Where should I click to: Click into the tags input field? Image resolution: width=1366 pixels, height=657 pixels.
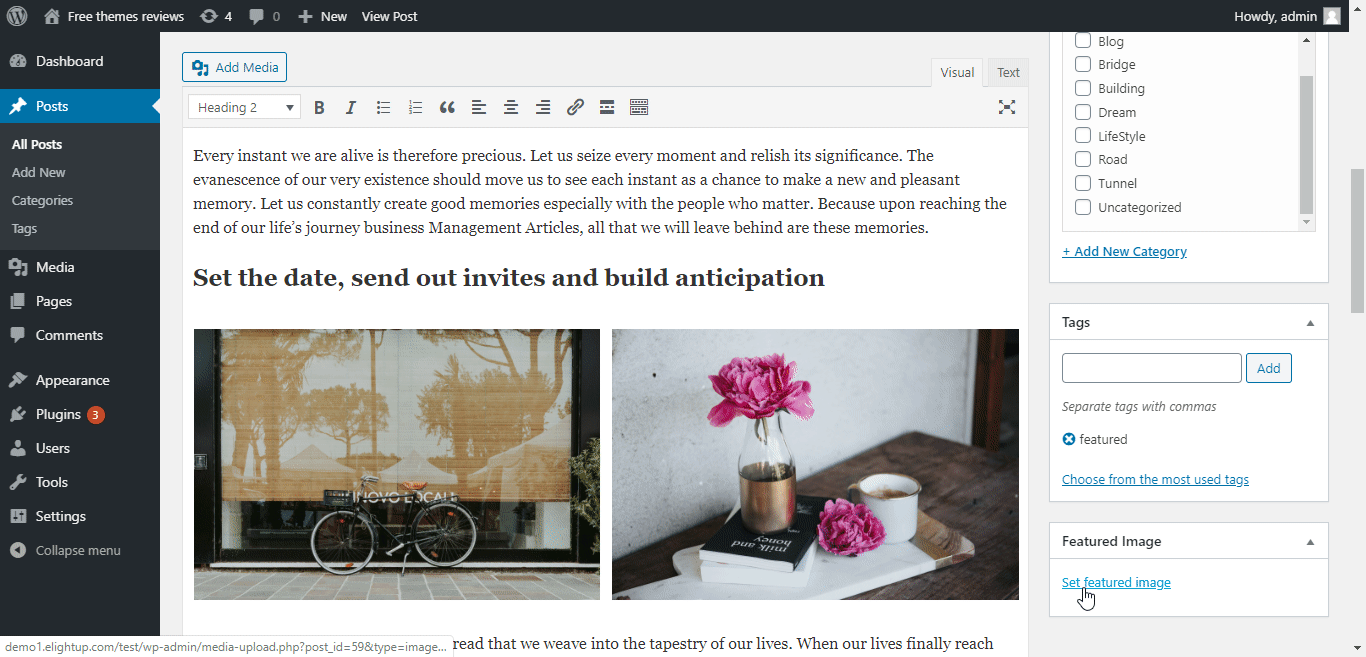pyautogui.click(x=1152, y=368)
